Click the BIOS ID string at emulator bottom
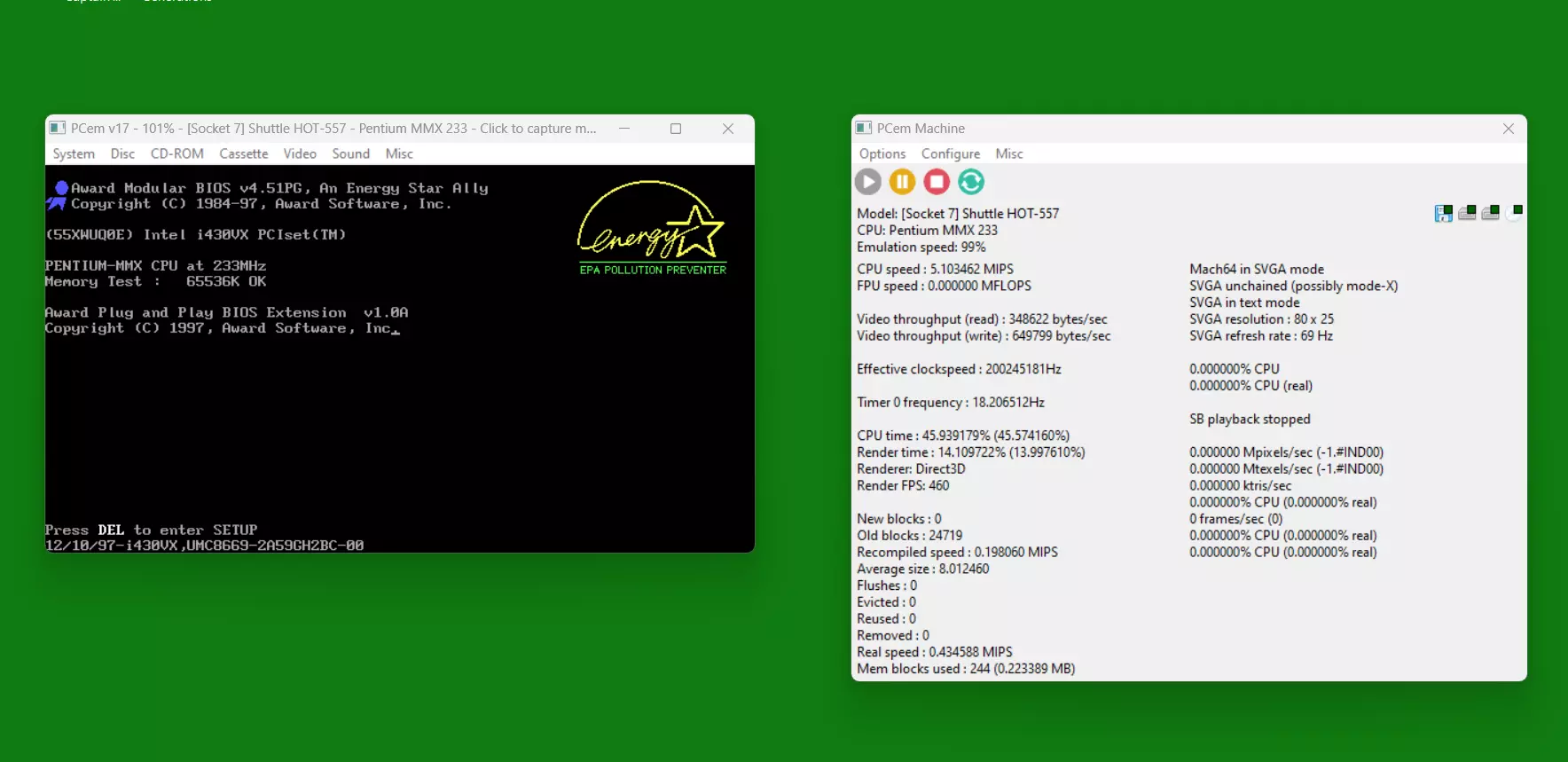The width and height of the screenshot is (1568, 762). point(204,546)
